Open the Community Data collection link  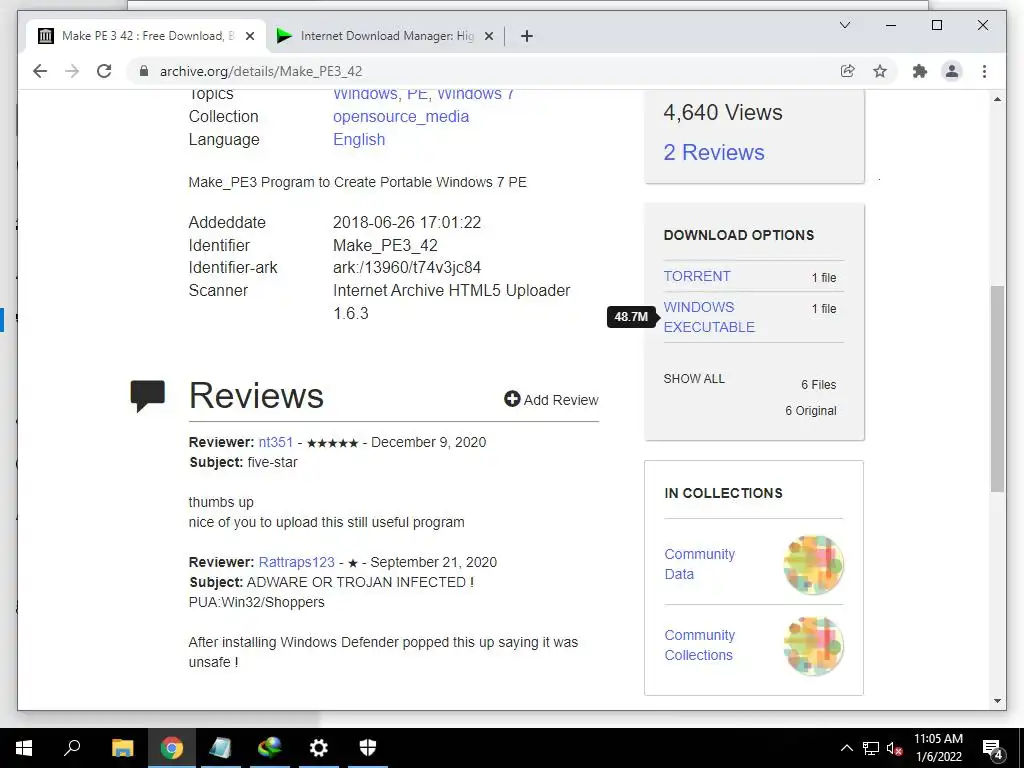(699, 564)
